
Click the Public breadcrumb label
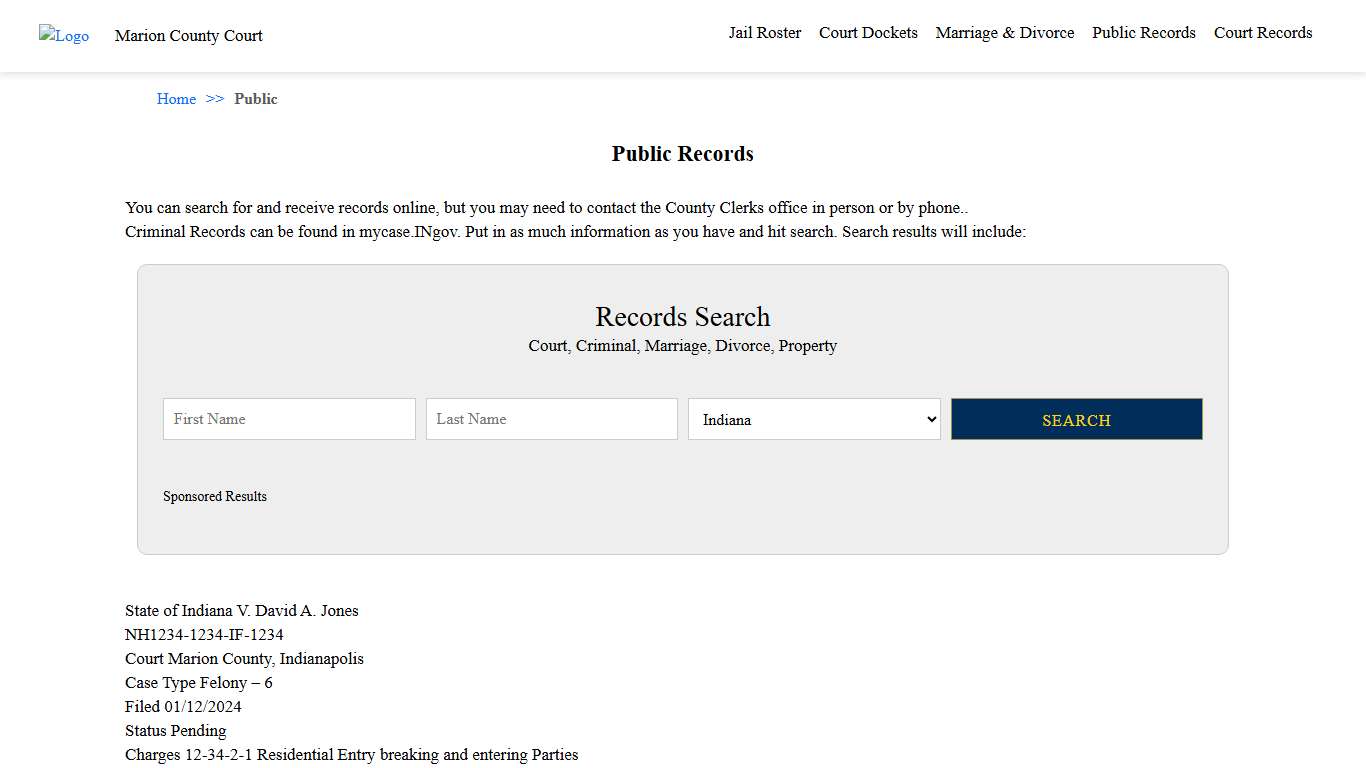pyautogui.click(x=256, y=98)
